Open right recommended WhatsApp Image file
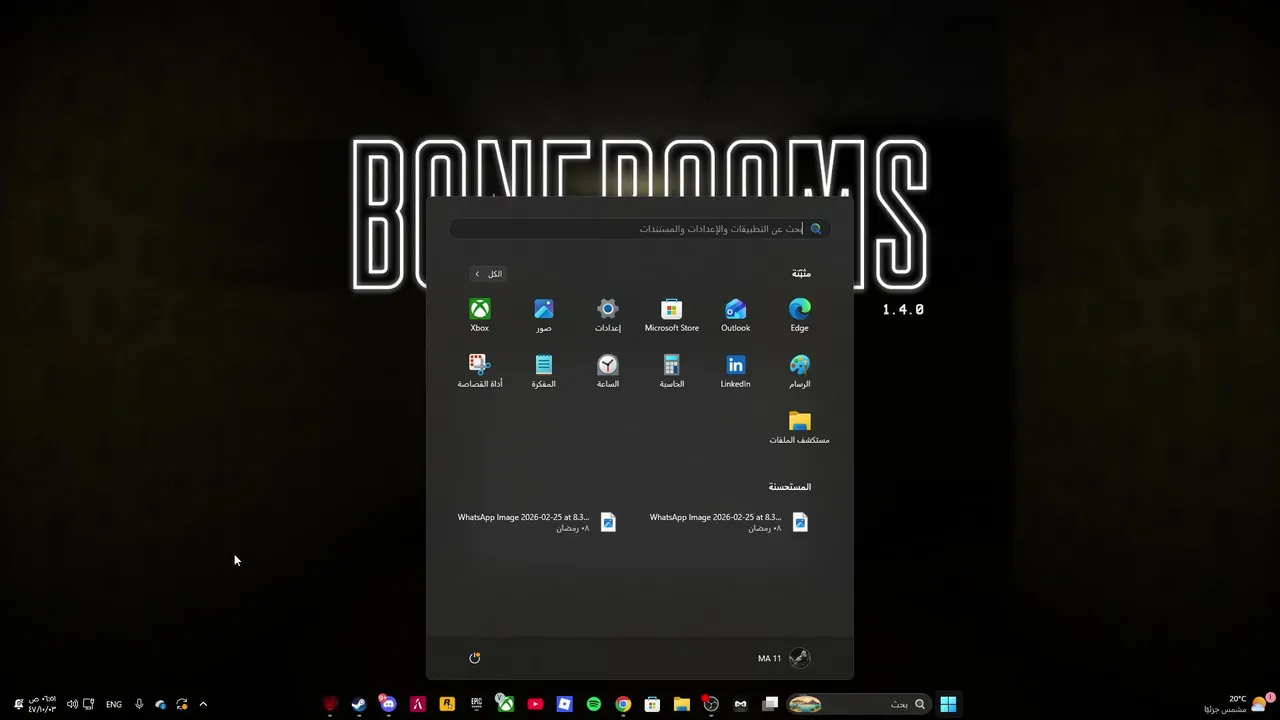The height and width of the screenshot is (720, 1280). tap(730, 522)
